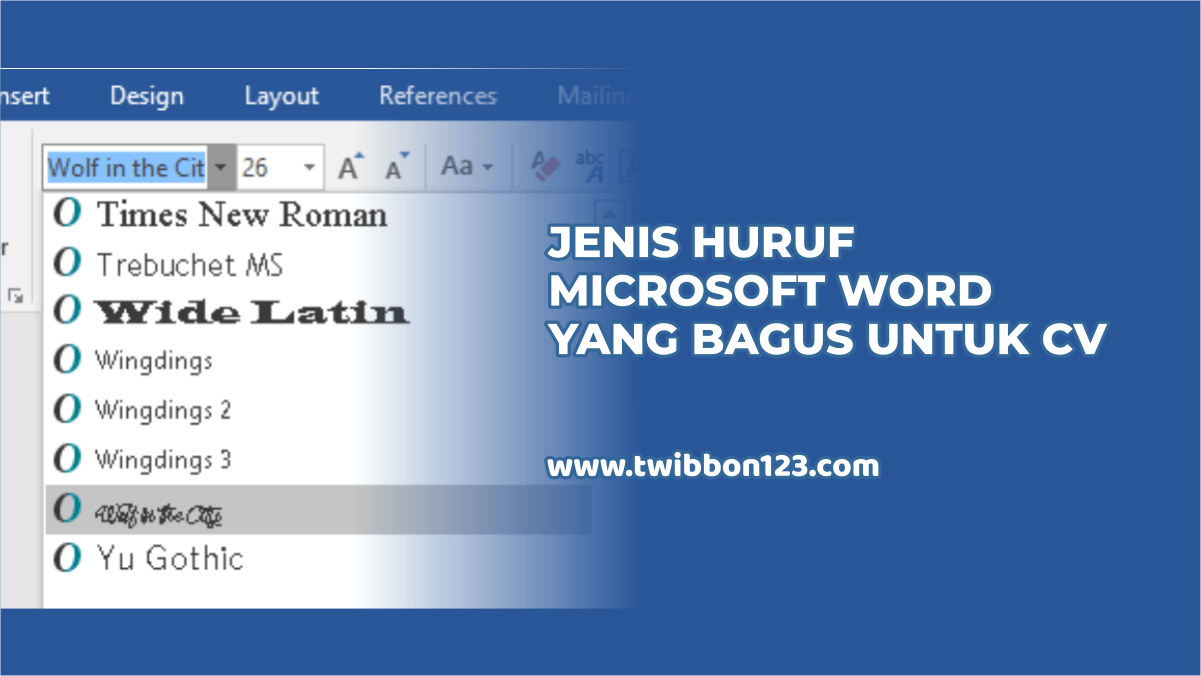The image size is (1201, 676).
Task: Open the font size dropdown arrow
Action: [x=309, y=167]
